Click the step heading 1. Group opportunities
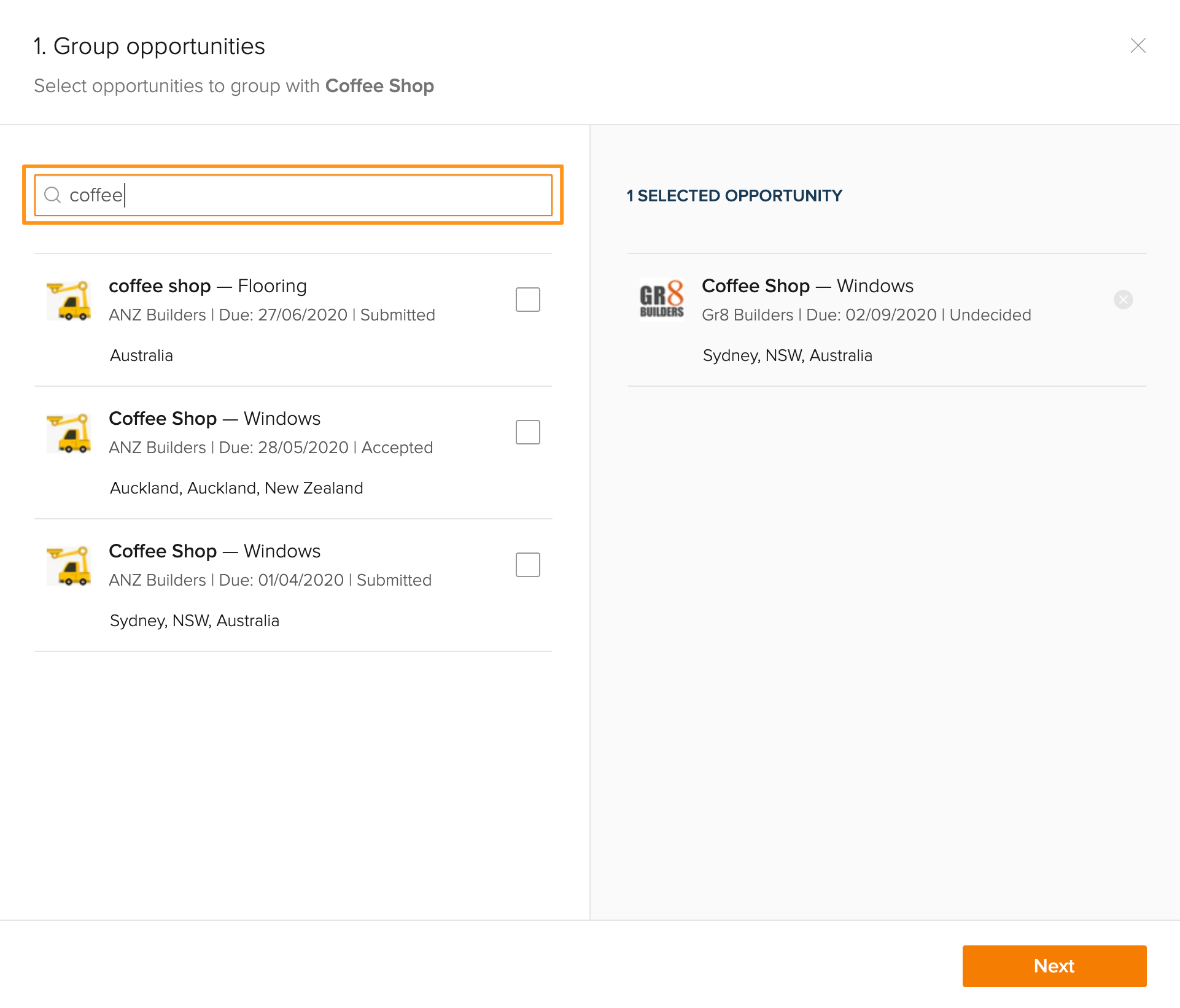The width and height of the screenshot is (1180, 1008). [x=149, y=45]
